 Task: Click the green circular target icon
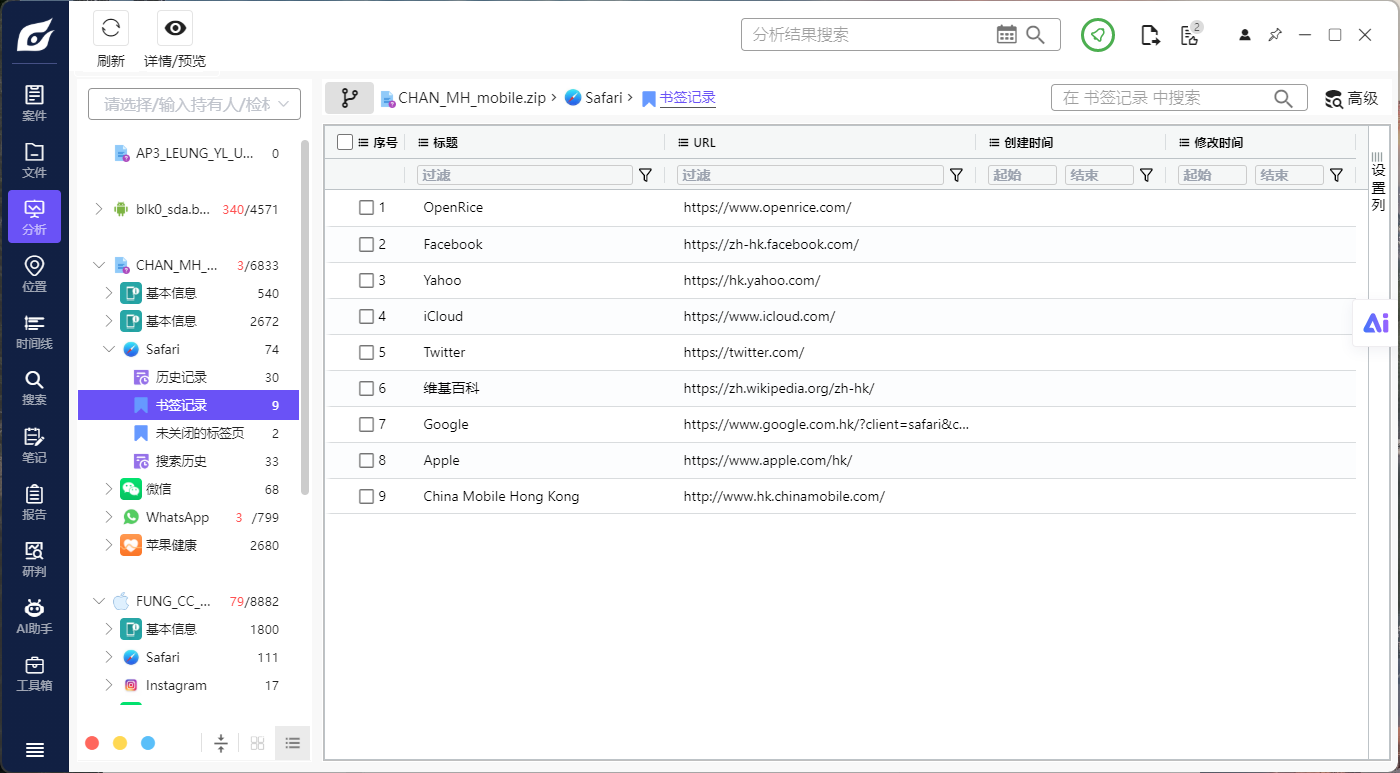[1098, 35]
